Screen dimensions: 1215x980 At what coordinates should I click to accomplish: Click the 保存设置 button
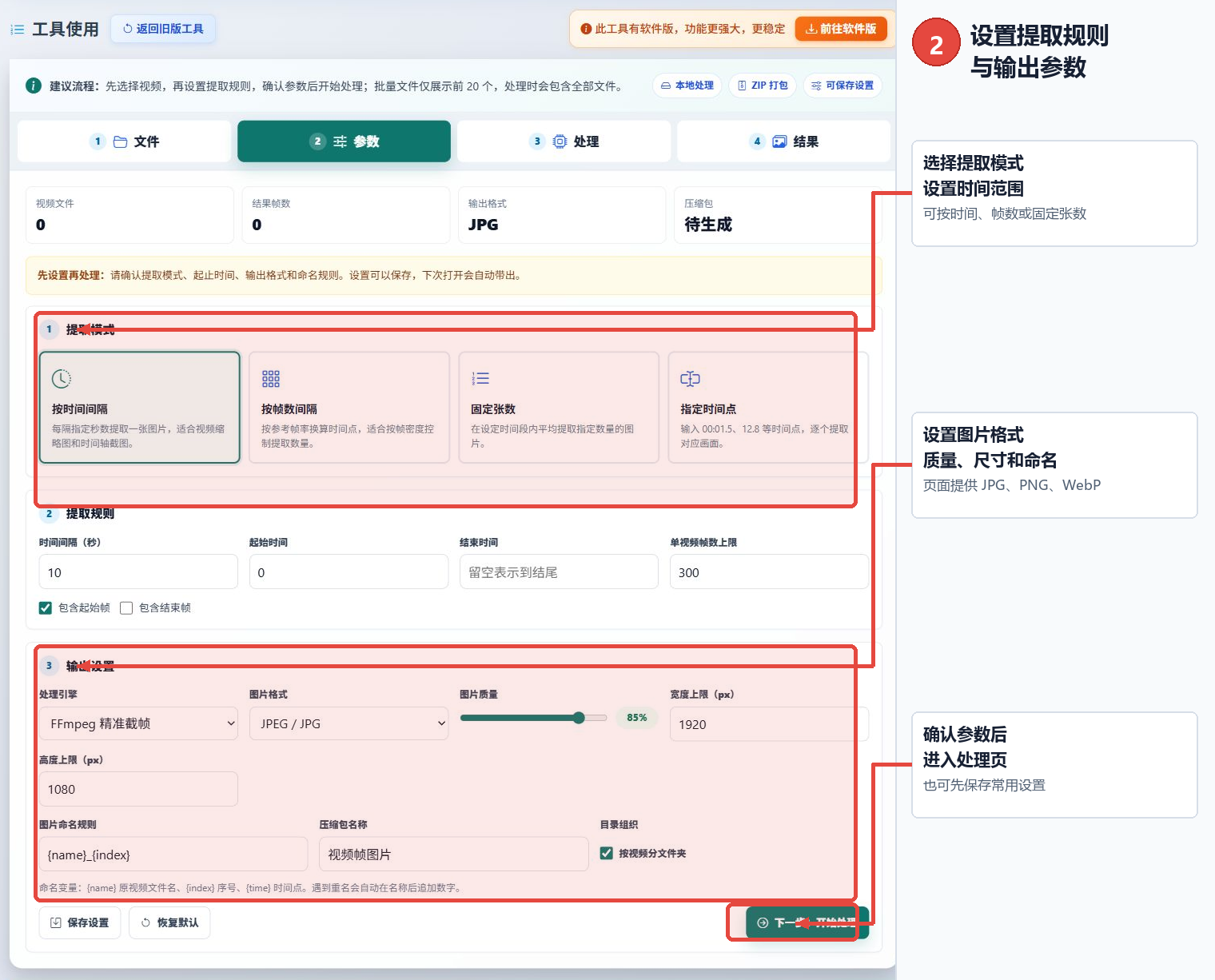[x=80, y=922]
